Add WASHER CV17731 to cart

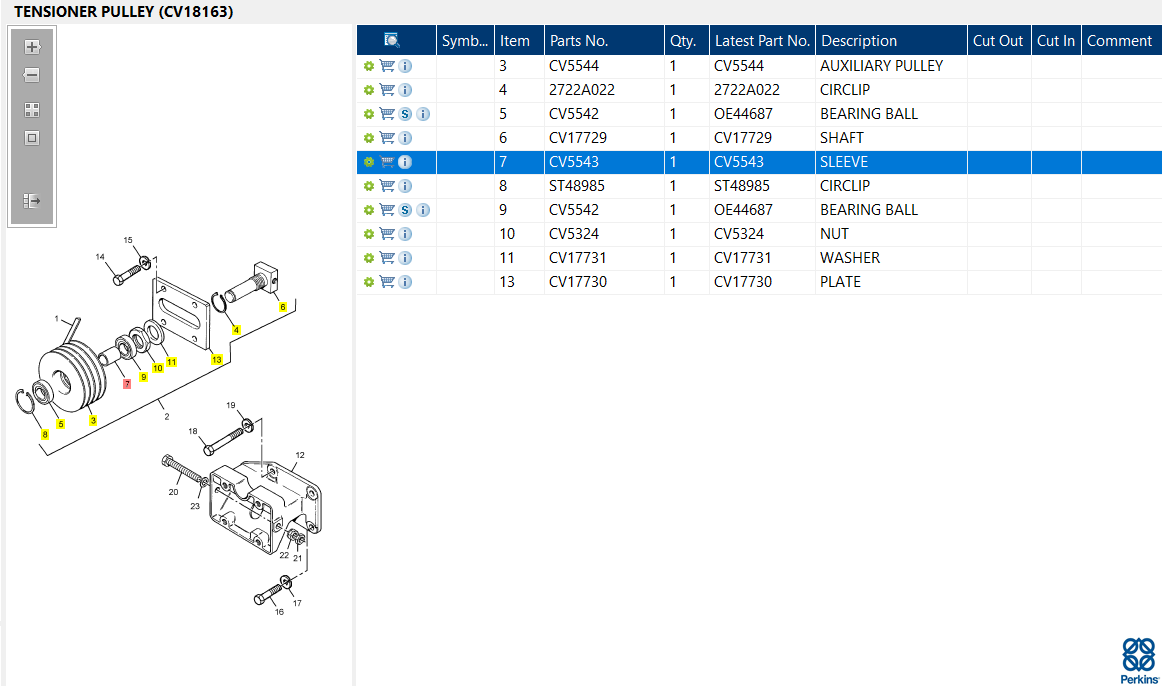387,258
